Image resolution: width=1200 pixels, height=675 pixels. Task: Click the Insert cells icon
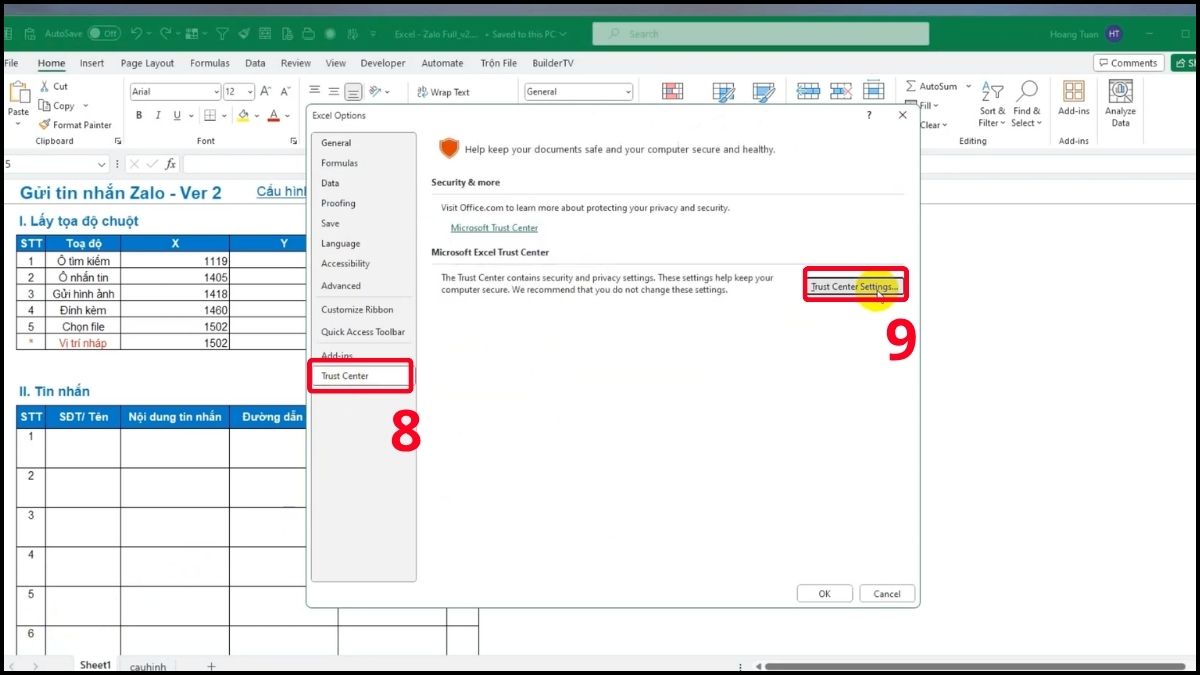tap(807, 91)
